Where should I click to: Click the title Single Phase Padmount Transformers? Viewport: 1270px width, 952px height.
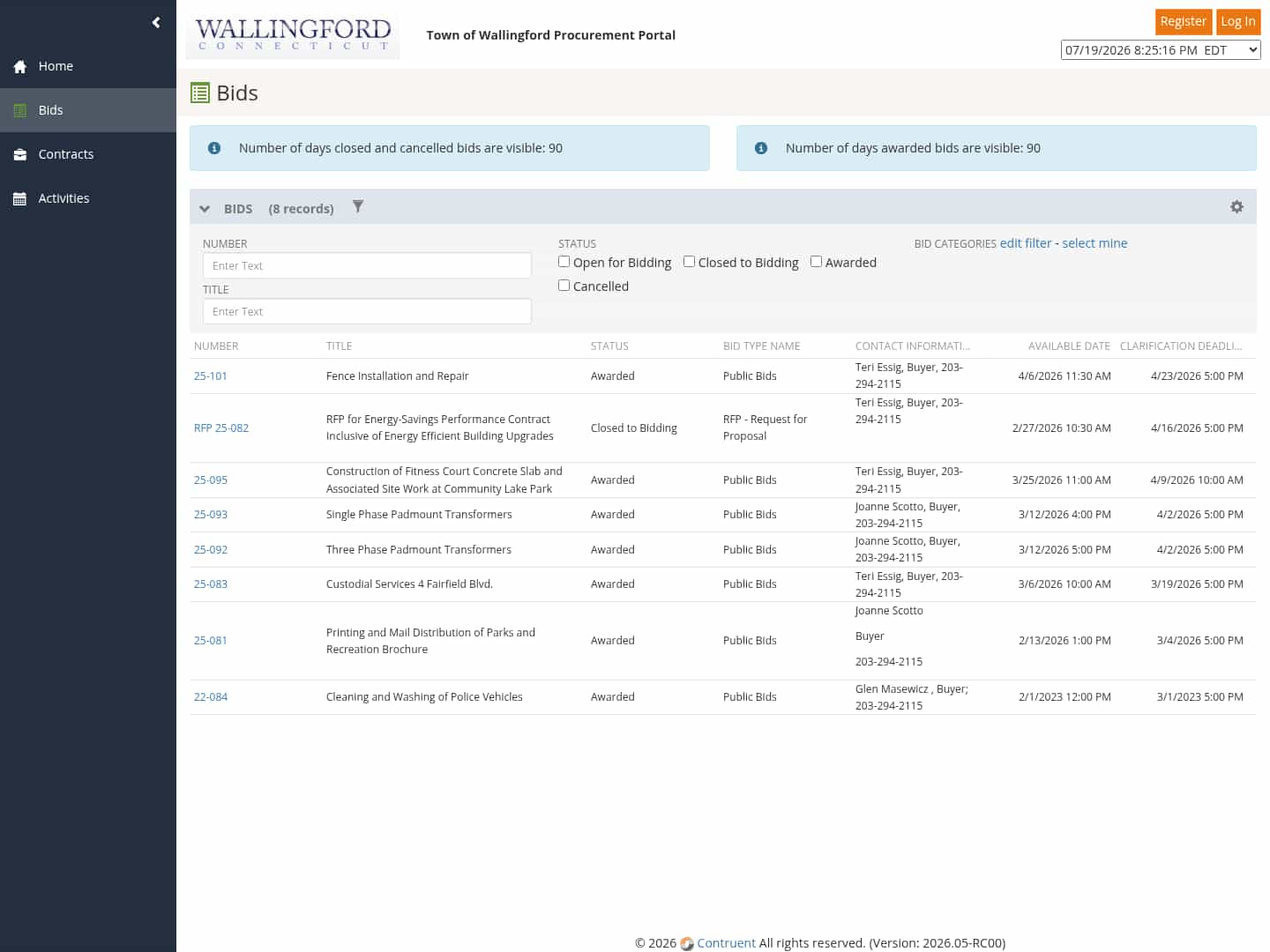click(419, 514)
